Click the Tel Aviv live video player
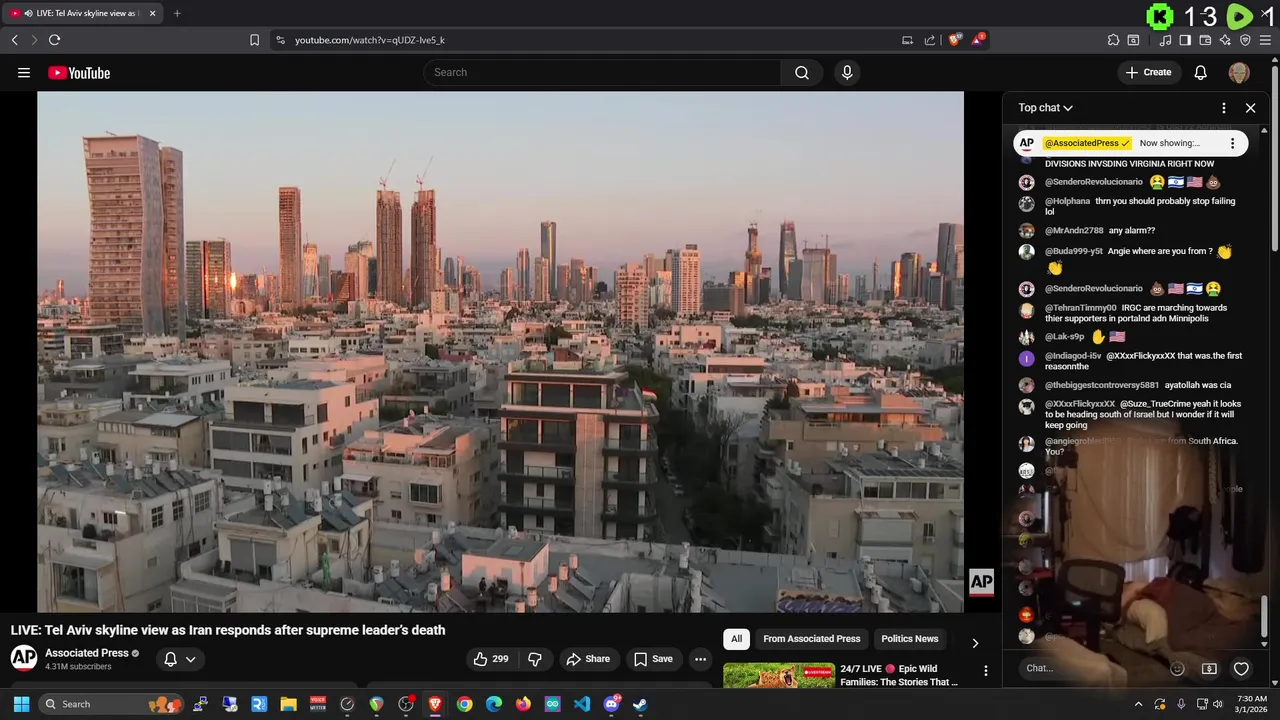 coord(500,351)
